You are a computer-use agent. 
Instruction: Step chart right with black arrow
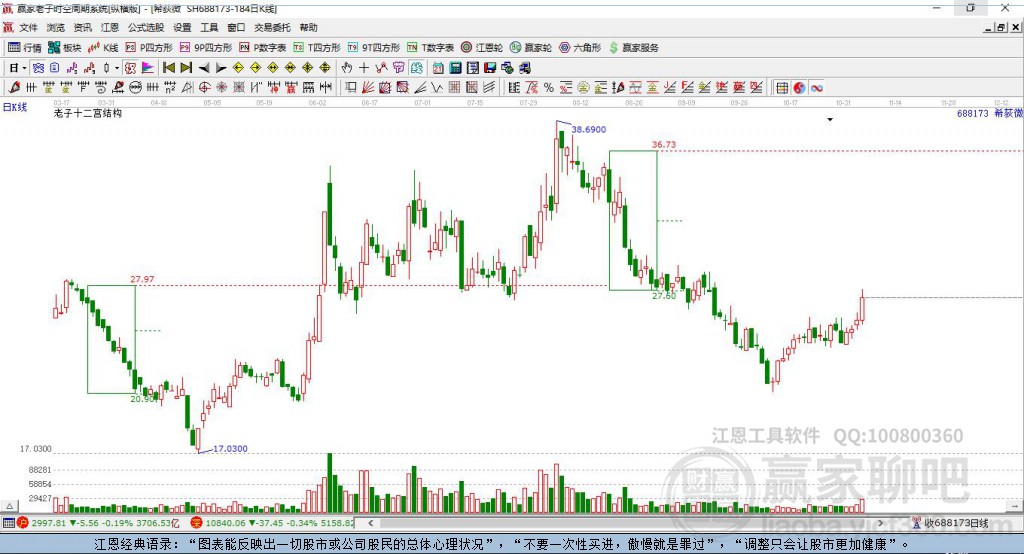221,68
